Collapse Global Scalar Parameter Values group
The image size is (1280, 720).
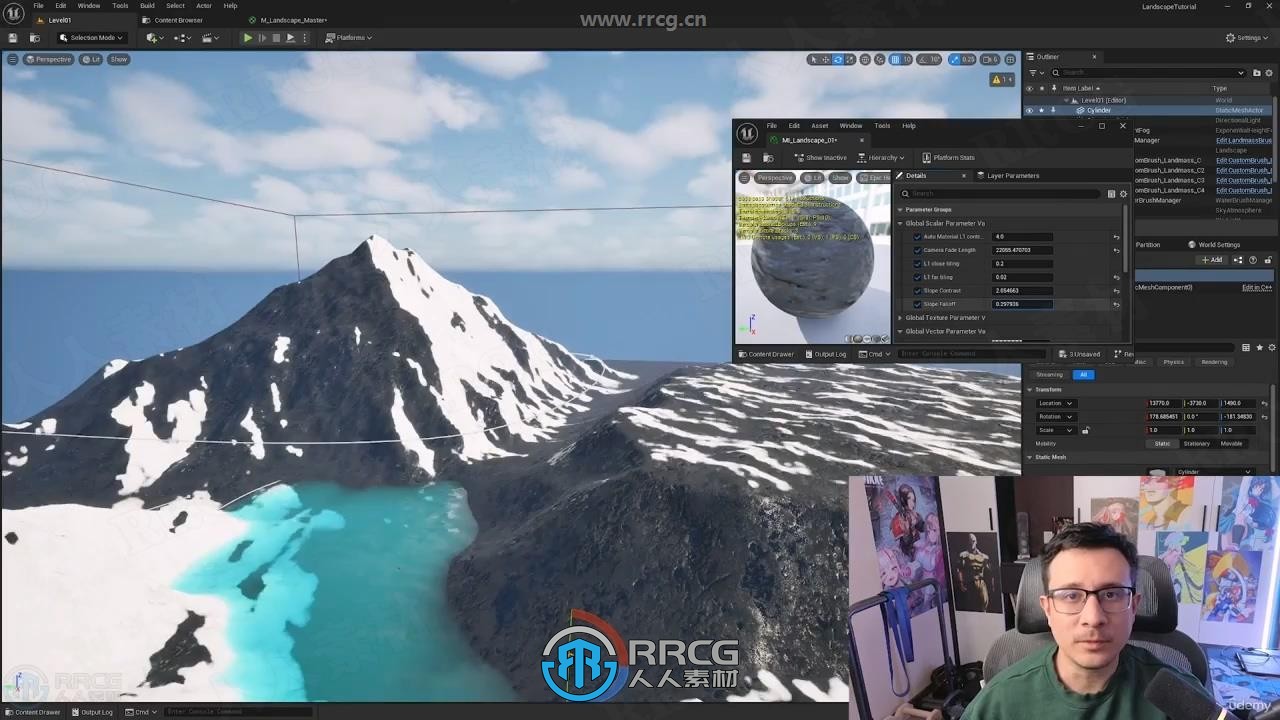pyautogui.click(x=899, y=223)
